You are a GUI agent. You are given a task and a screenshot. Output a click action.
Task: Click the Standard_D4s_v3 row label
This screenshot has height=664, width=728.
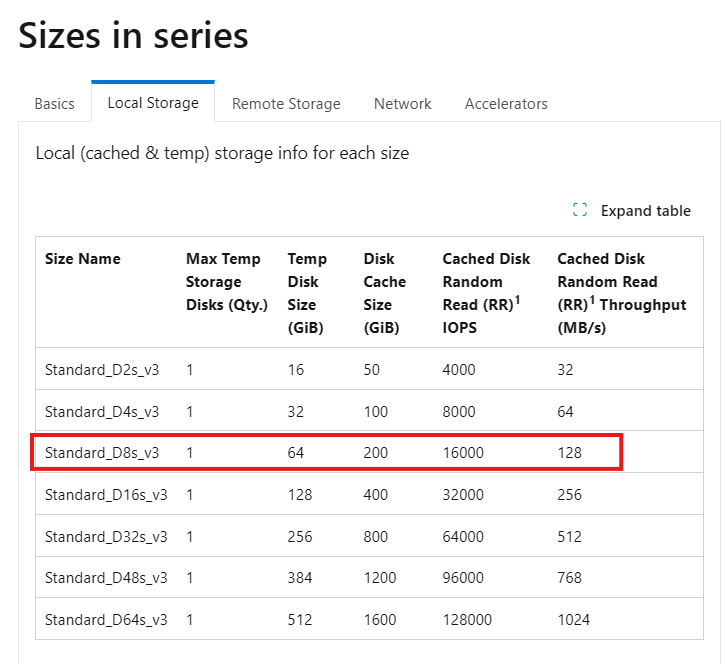pyautogui.click(x=102, y=411)
